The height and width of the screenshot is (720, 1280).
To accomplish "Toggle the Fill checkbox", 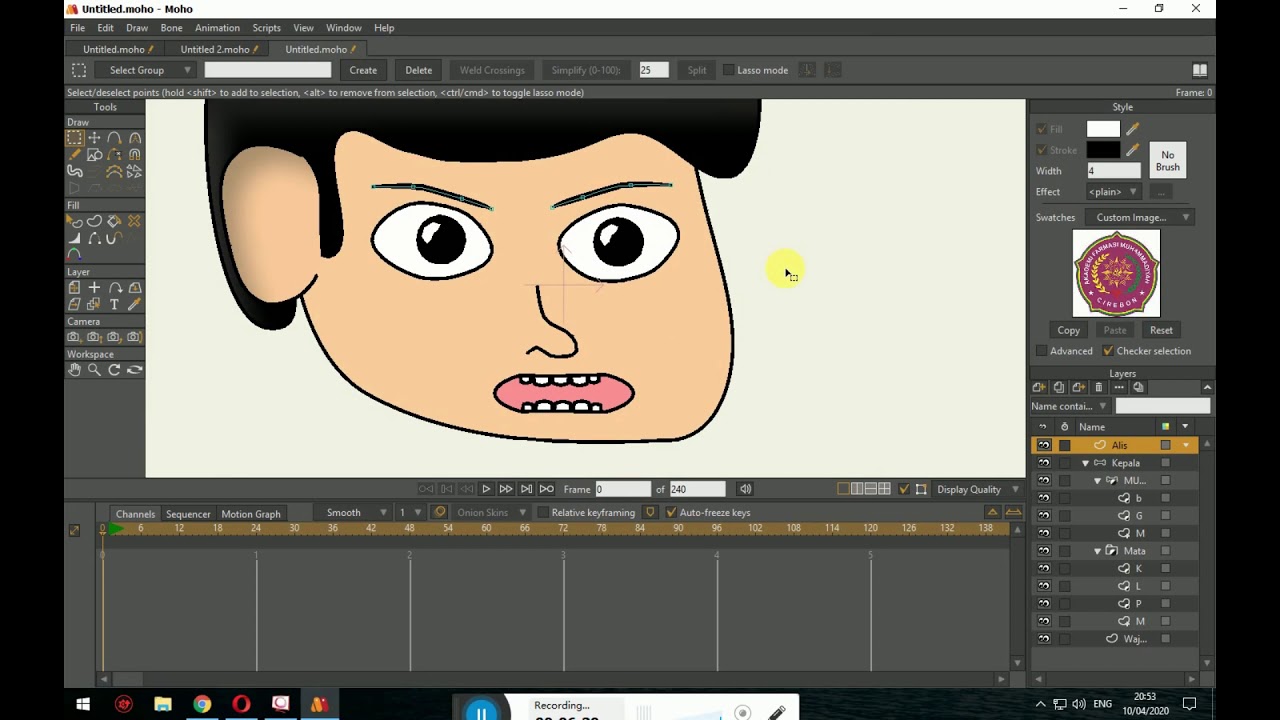I will point(1041,129).
